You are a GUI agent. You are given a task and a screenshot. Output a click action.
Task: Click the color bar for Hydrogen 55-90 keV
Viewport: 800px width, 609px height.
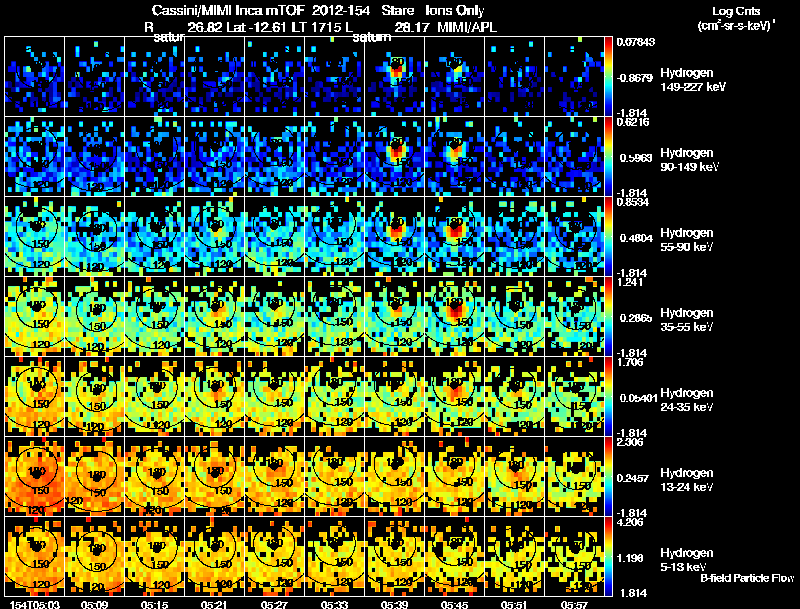pyautogui.click(x=608, y=237)
